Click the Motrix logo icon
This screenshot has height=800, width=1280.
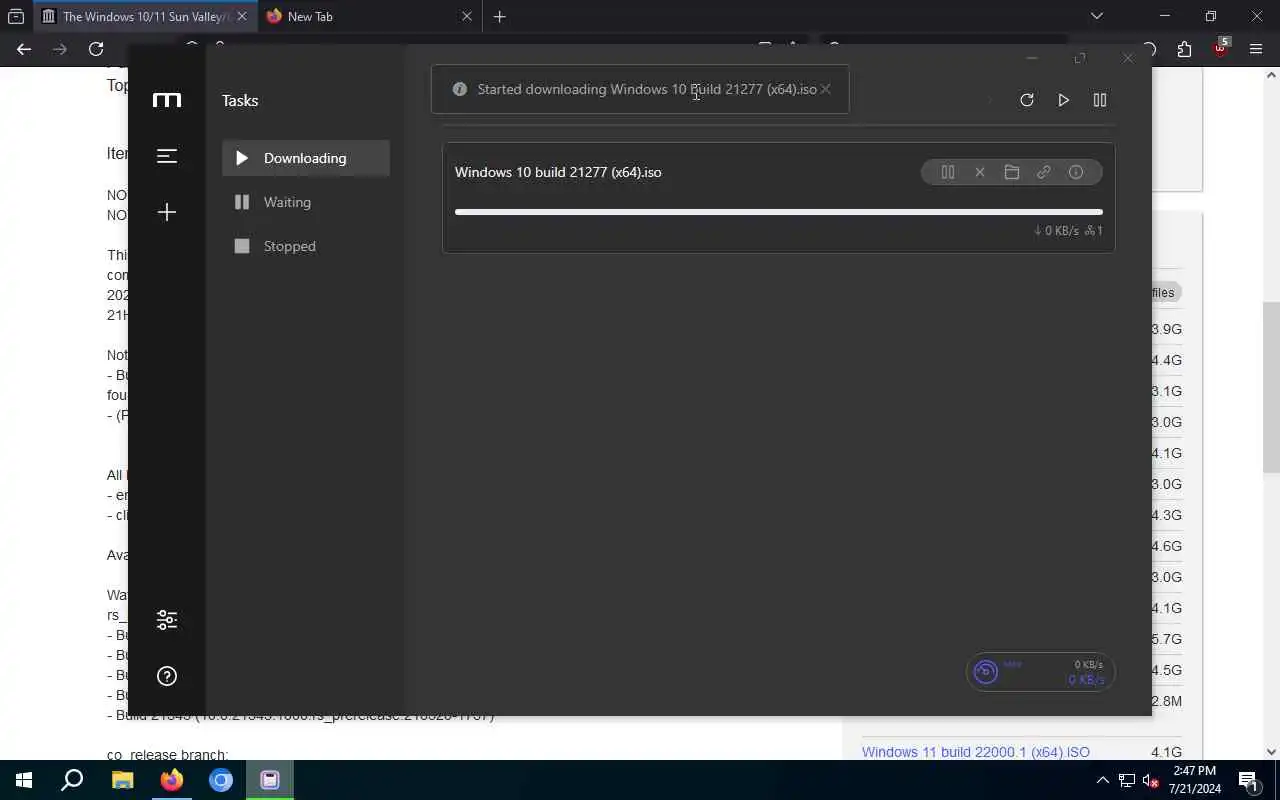point(167,99)
